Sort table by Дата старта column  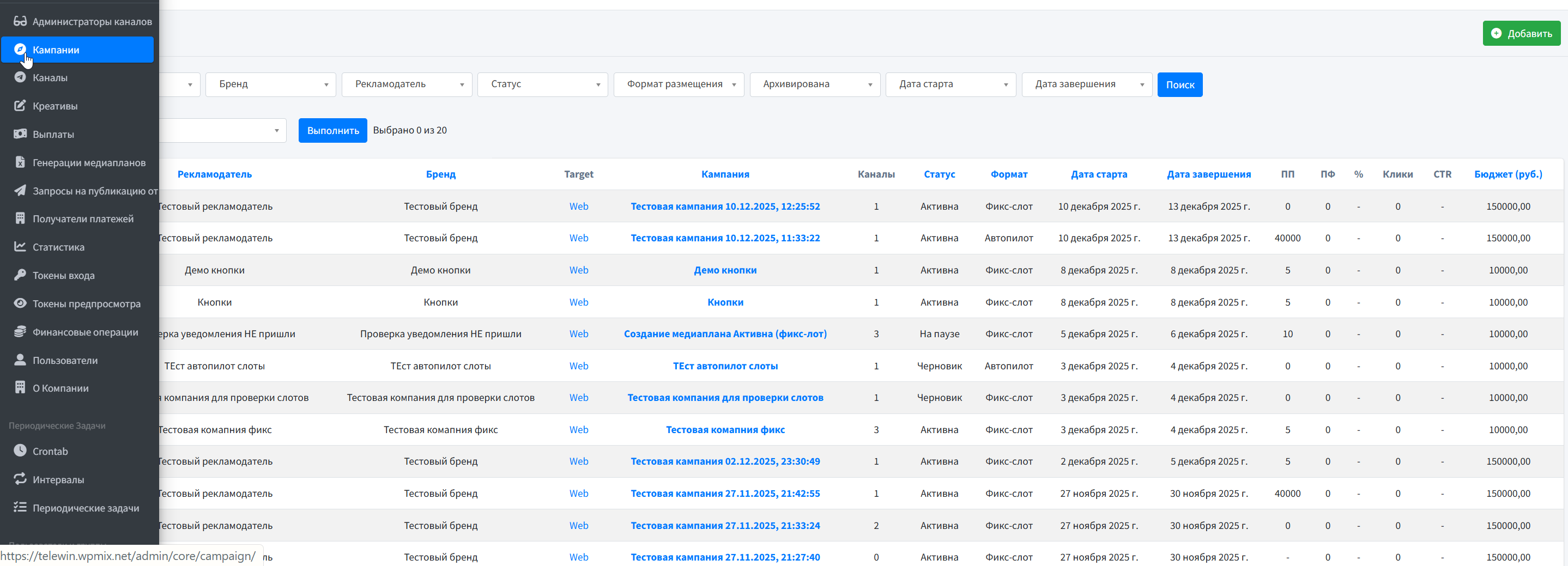click(1099, 174)
